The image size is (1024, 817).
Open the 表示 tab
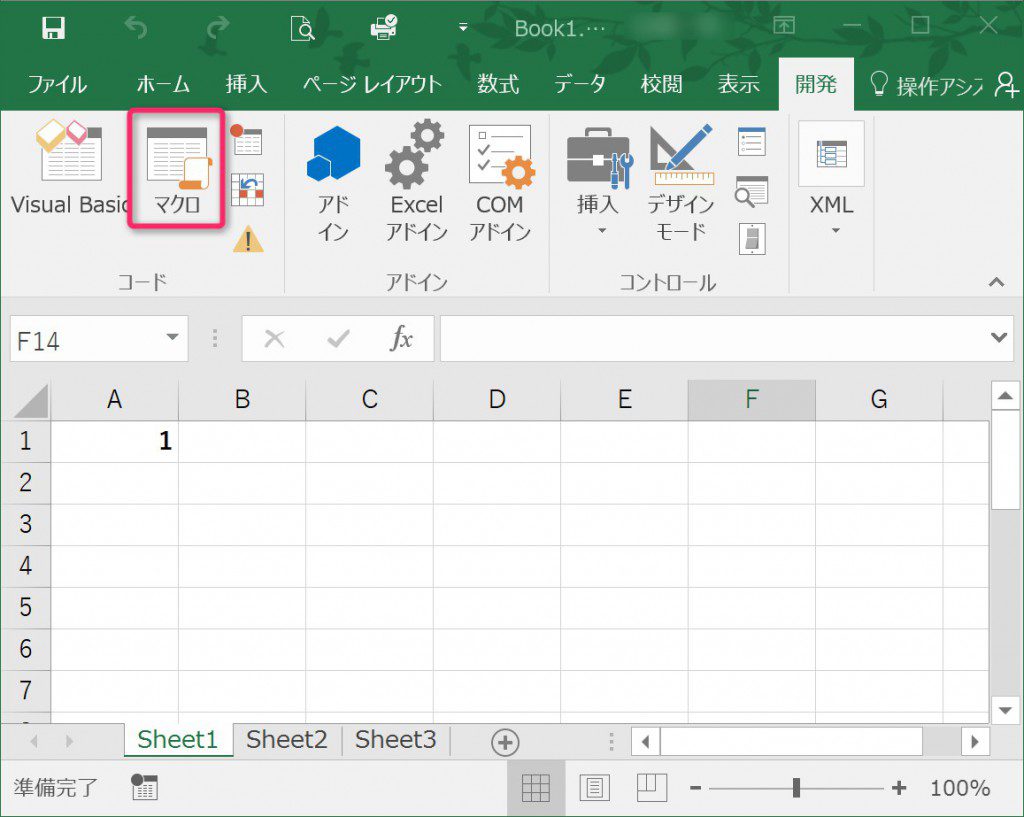pyautogui.click(x=739, y=84)
